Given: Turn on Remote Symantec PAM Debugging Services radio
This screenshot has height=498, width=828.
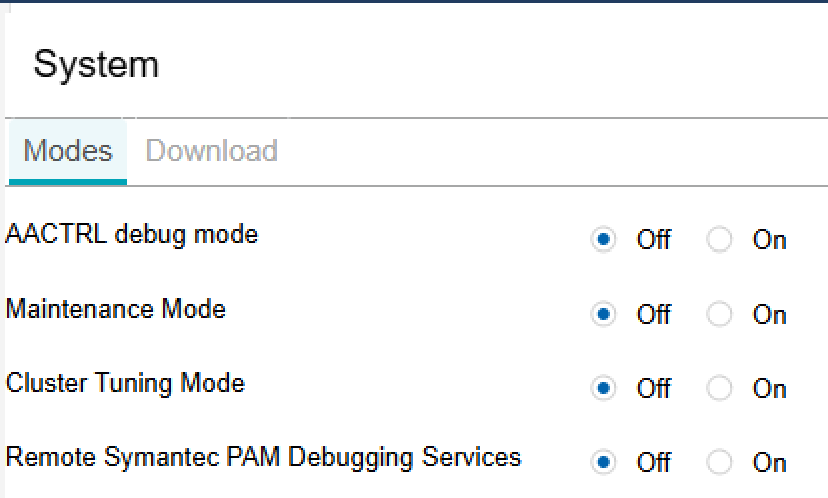Looking at the screenshot, I should point(719,462).
